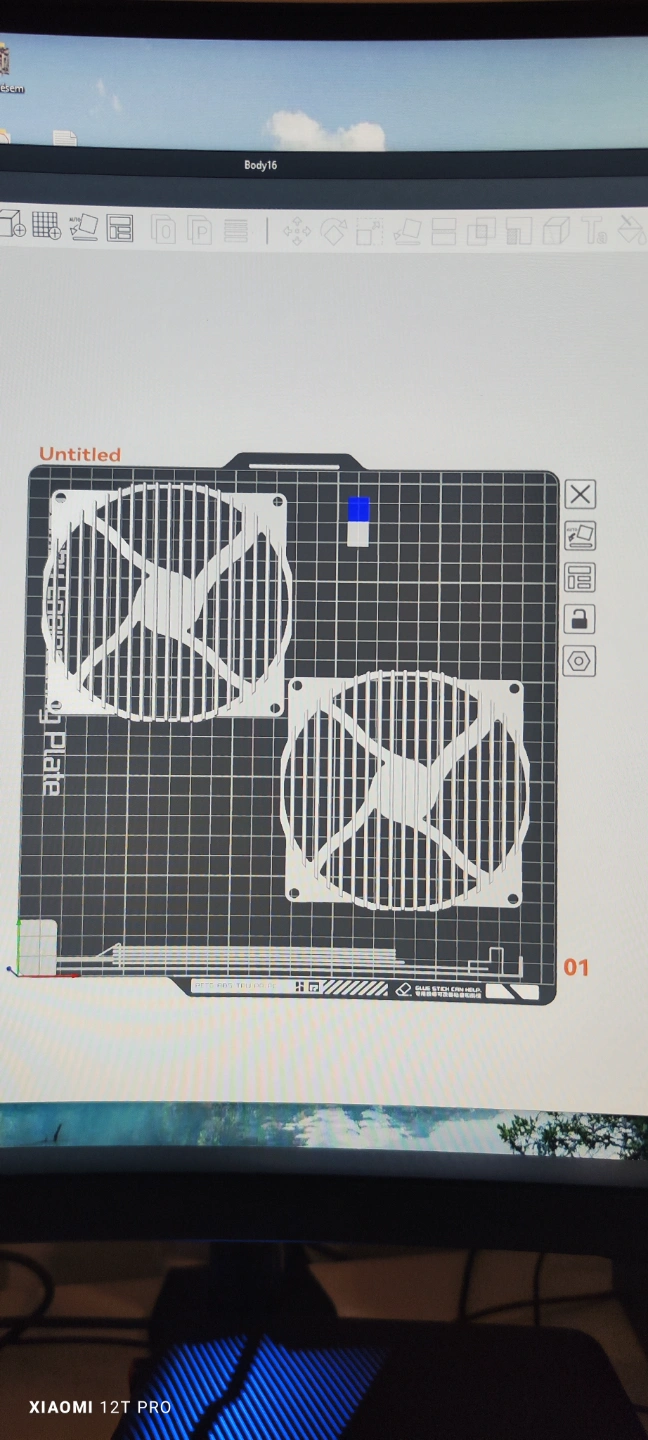
Task: Click the Split to parts icon
Action: 200,231
